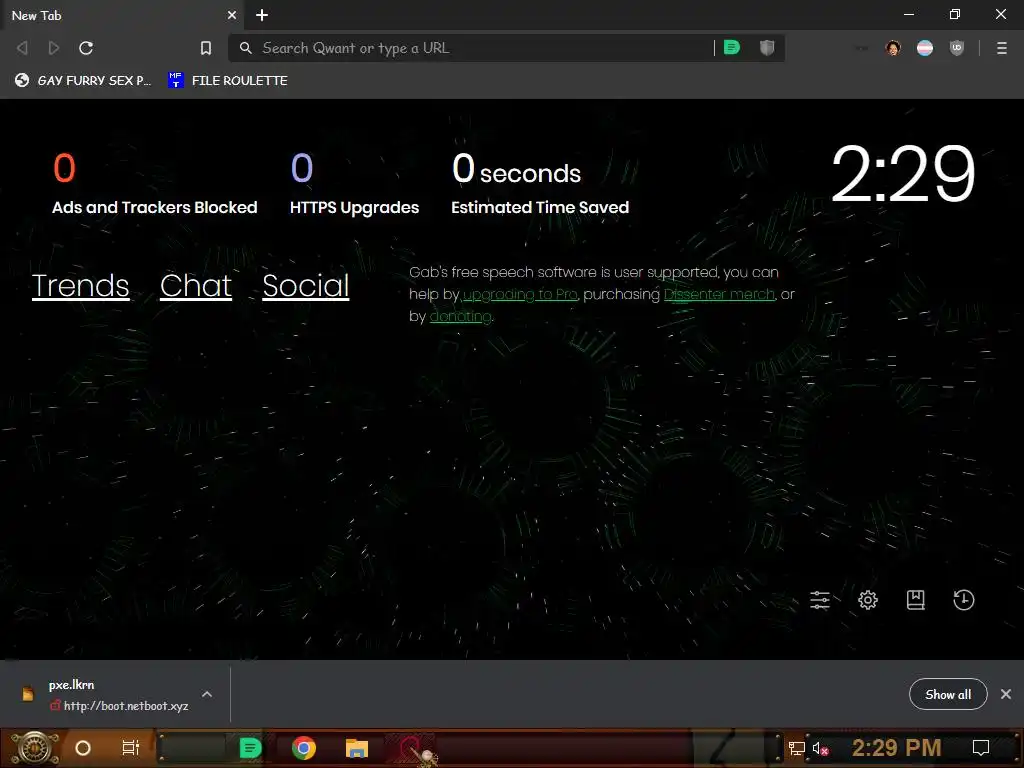Viewport: 1024px width, 768px height.
Task: Click the search magnifier icon in address bar
Action: [x=246, y=48]
